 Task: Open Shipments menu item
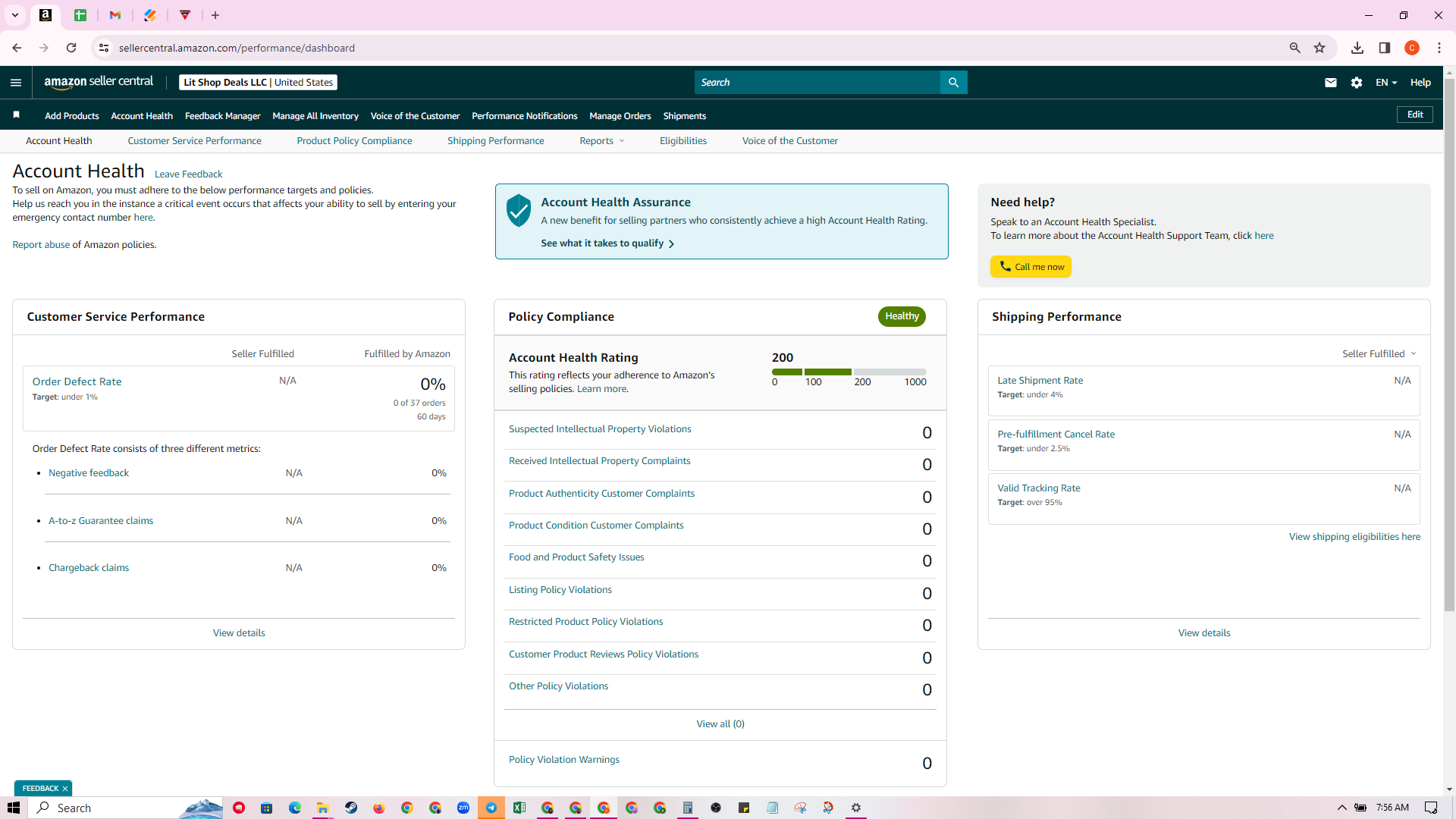point(685,116)
